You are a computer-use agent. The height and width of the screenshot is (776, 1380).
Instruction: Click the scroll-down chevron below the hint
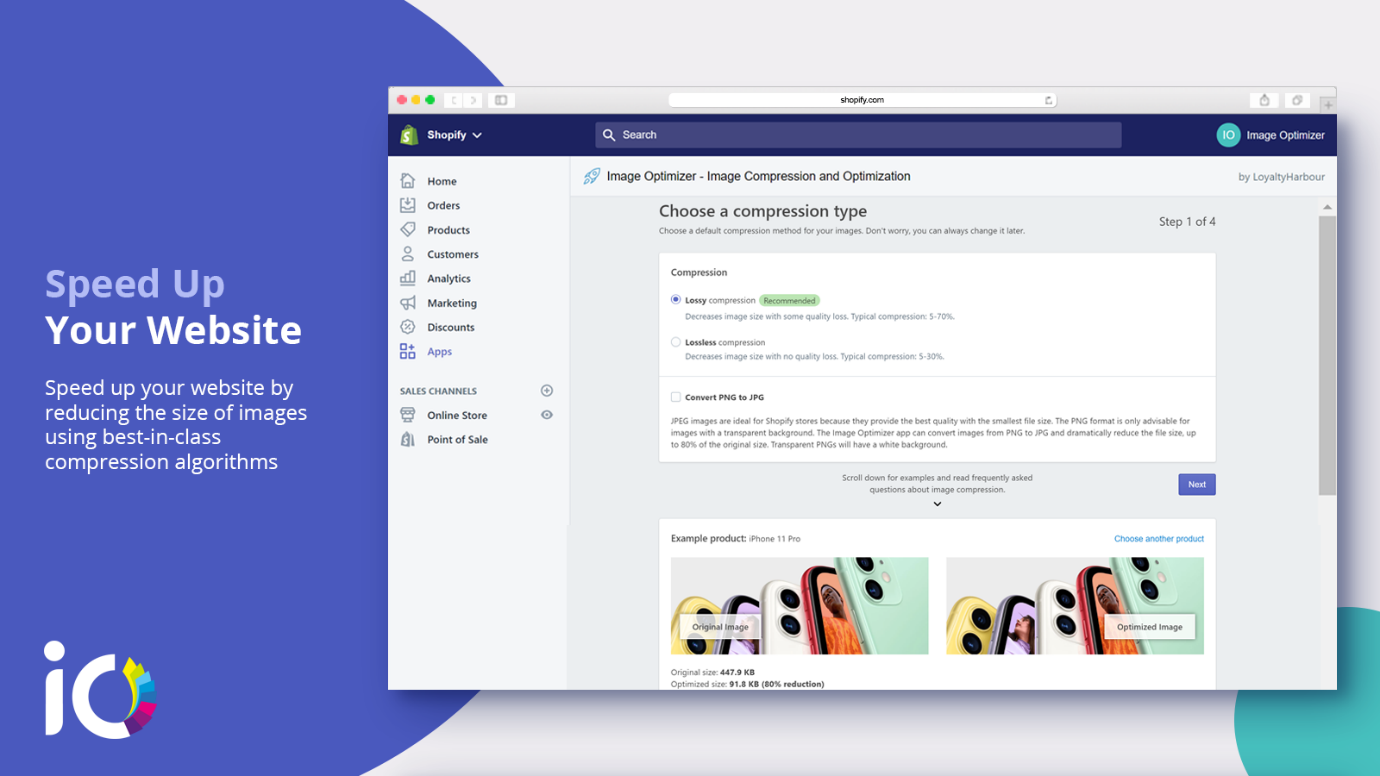(x=937, y=504)
